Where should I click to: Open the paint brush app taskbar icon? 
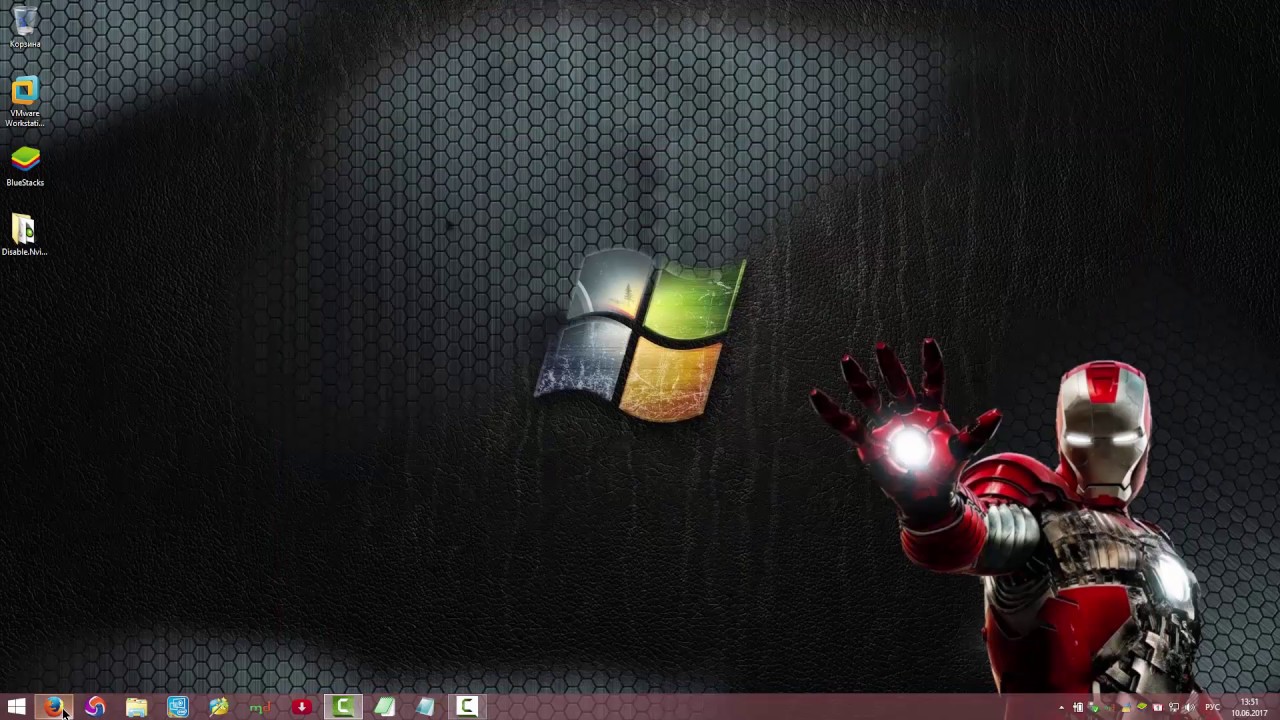click(219, 708)
